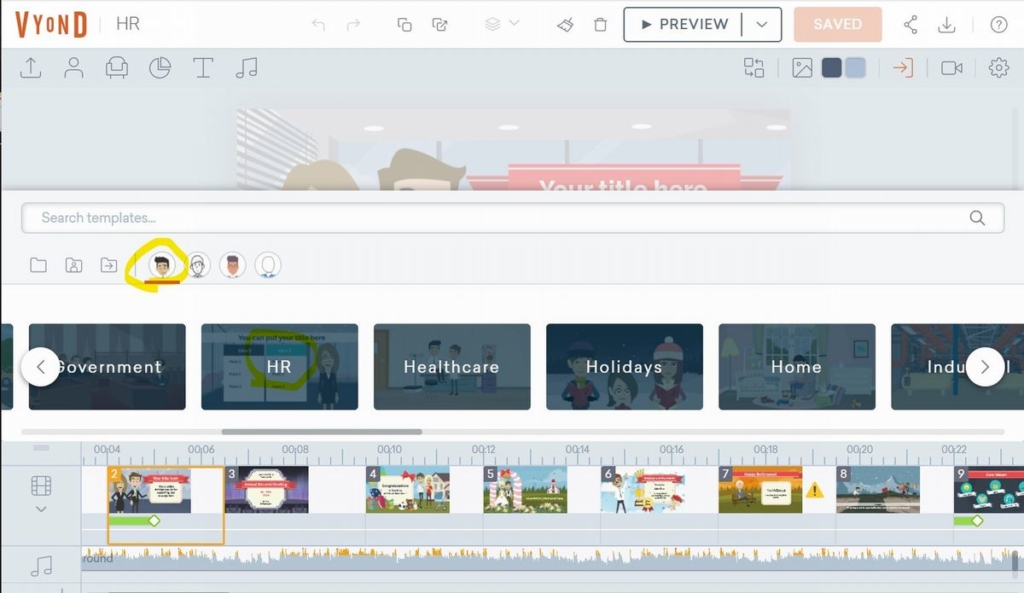
Task: Select scene 6 in the timeline
Action: click(643, 490)
